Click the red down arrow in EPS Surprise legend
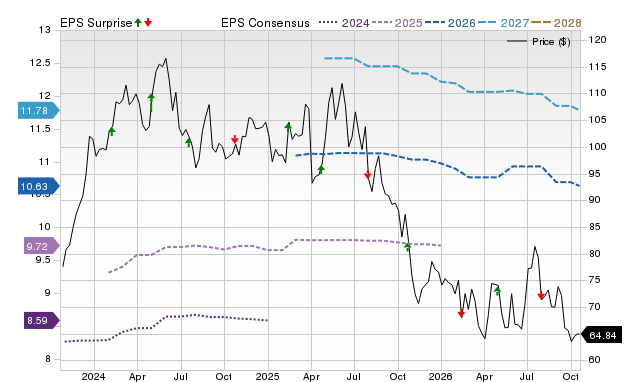Screen dimensions: 640x382 click(148, 22)
